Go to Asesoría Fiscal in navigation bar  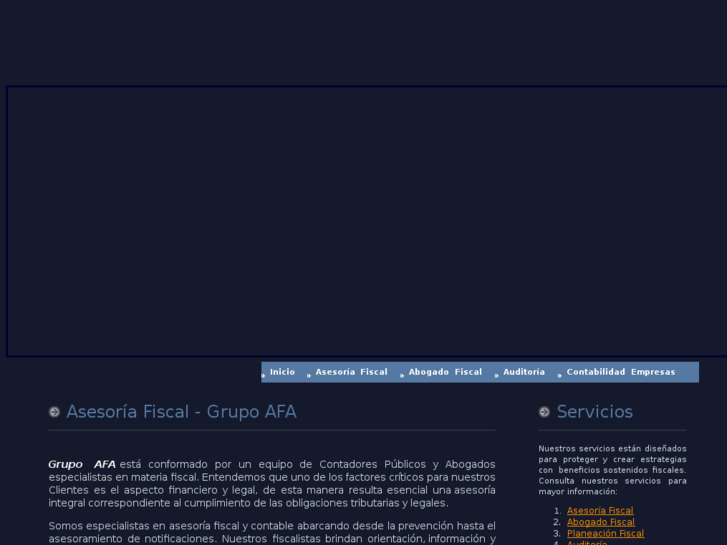351,372
